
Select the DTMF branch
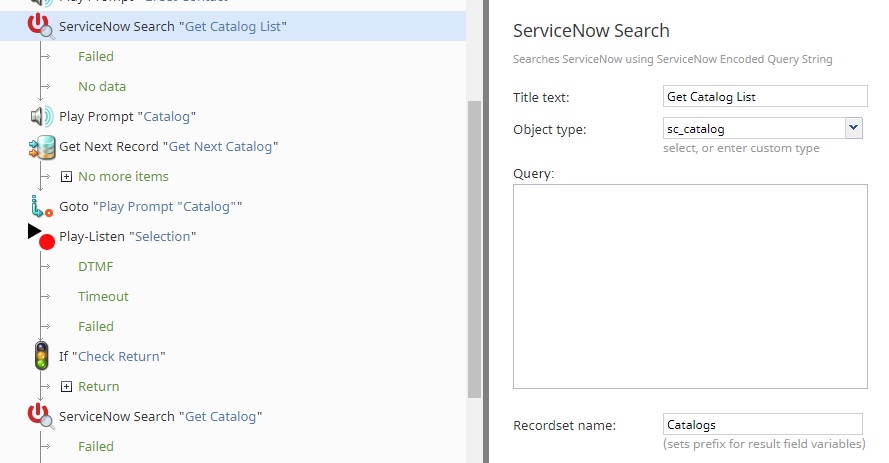pos(96,267)
